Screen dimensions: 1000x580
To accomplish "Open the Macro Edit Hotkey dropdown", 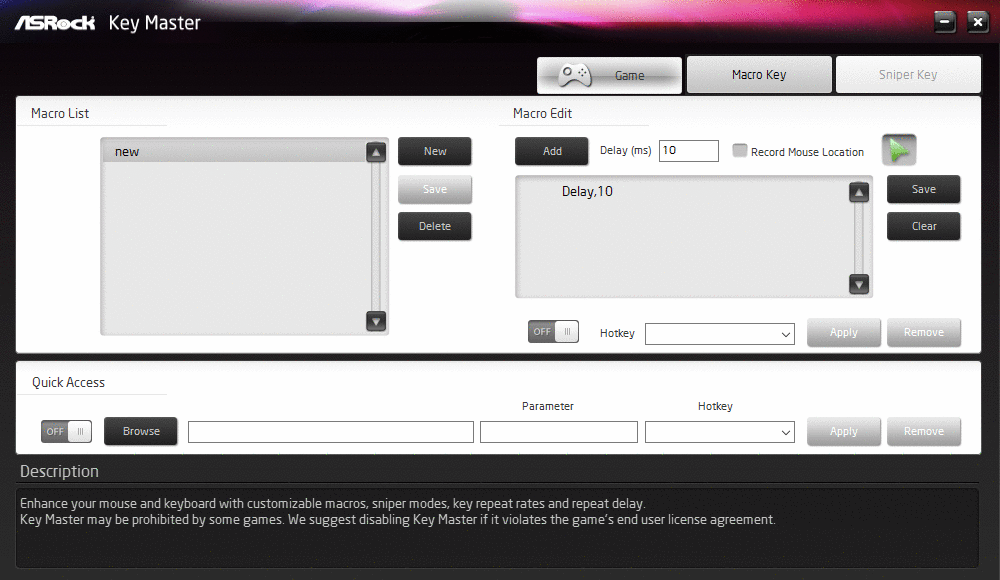I will click(719, 334).
